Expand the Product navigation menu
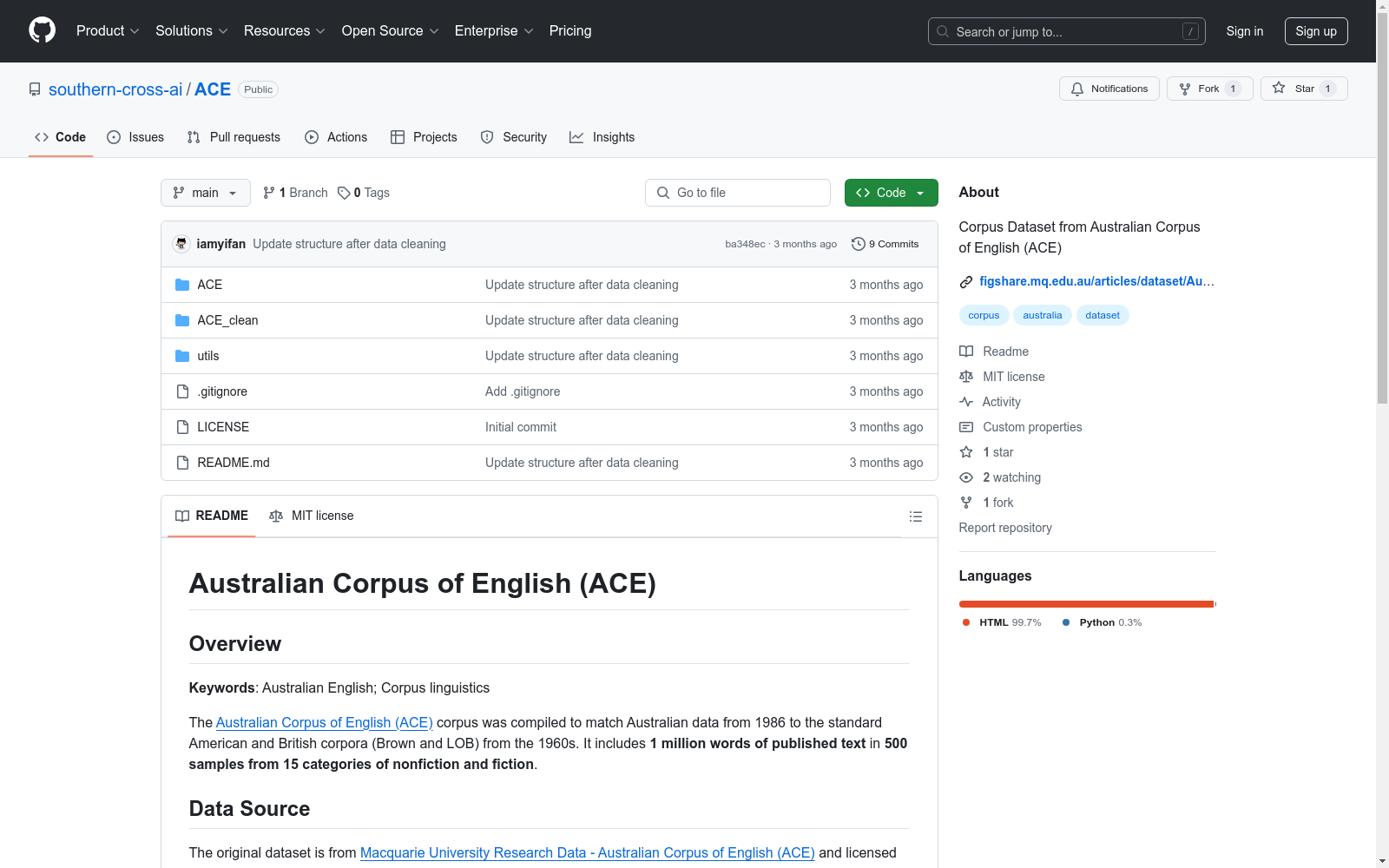The image size is (1389, 868). (108, 31)
